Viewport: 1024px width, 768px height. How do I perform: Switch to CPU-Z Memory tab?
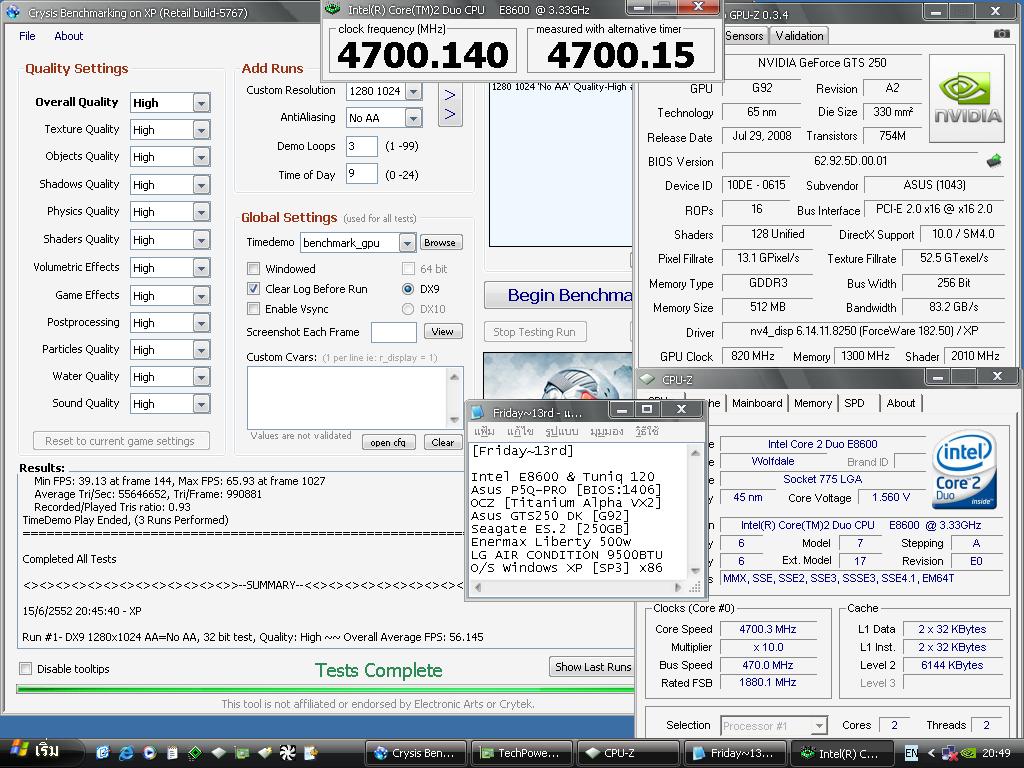[x=812, y=403]
